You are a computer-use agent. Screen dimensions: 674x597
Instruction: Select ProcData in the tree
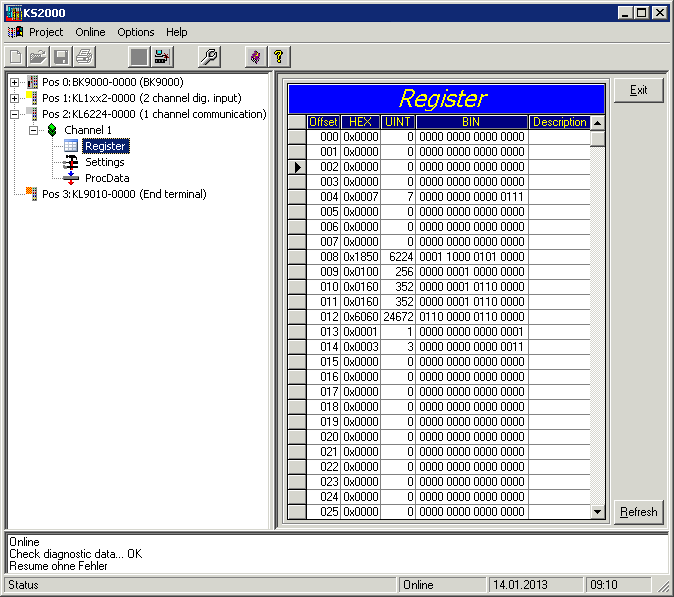click(x=106, y=178)
